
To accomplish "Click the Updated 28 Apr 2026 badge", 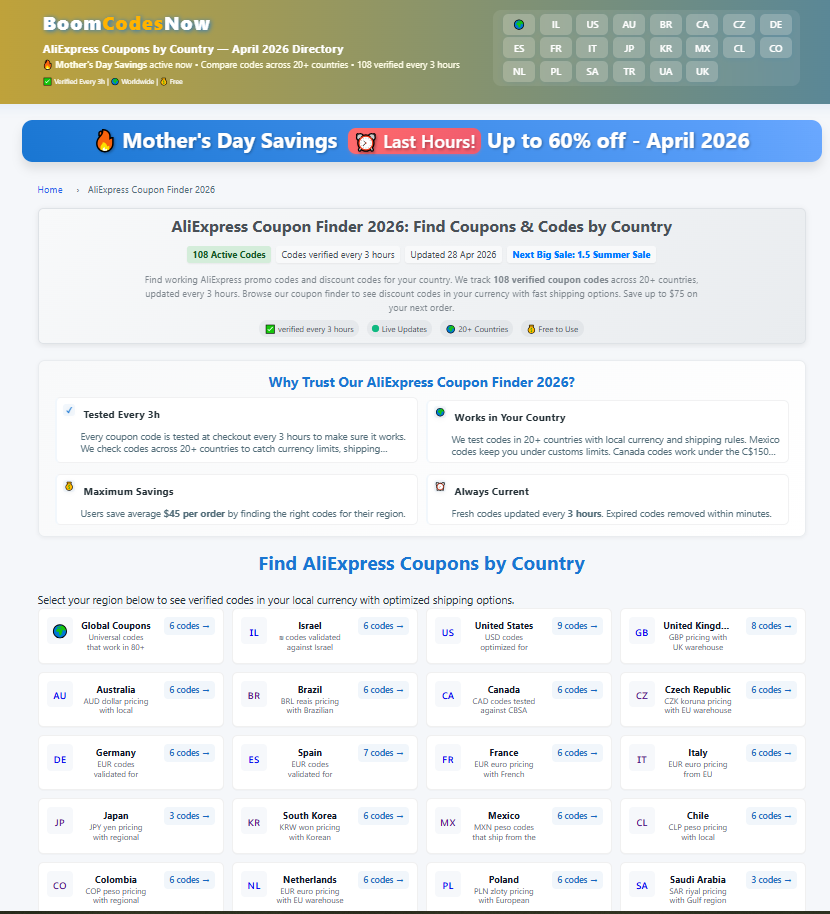I will pyautogui.click(x=453, y=255).
